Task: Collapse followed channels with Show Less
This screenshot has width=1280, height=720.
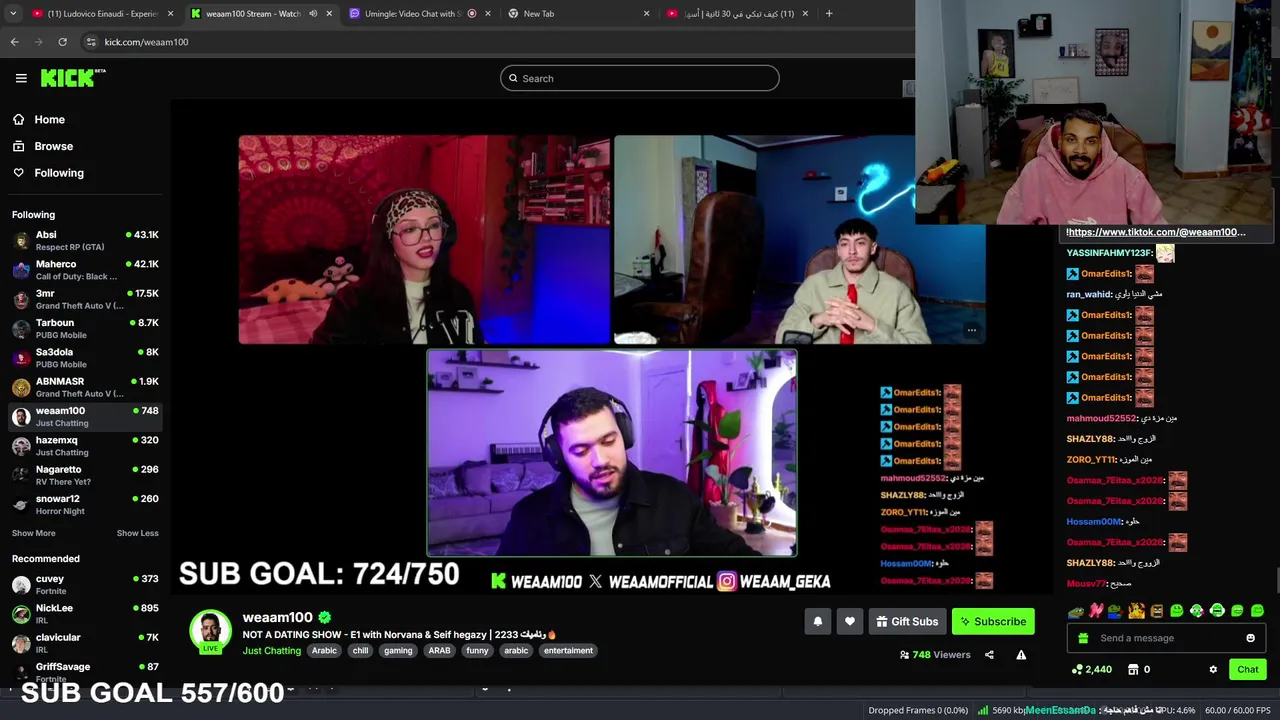Action: 137,533
